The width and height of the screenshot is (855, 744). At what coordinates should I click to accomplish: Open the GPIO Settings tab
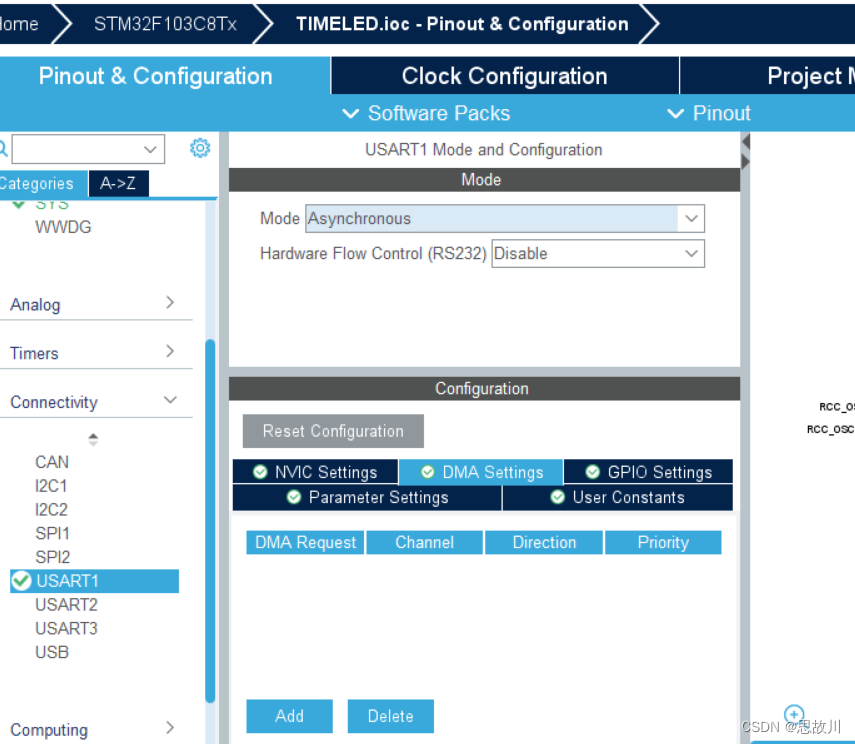[x=648, y=472]
